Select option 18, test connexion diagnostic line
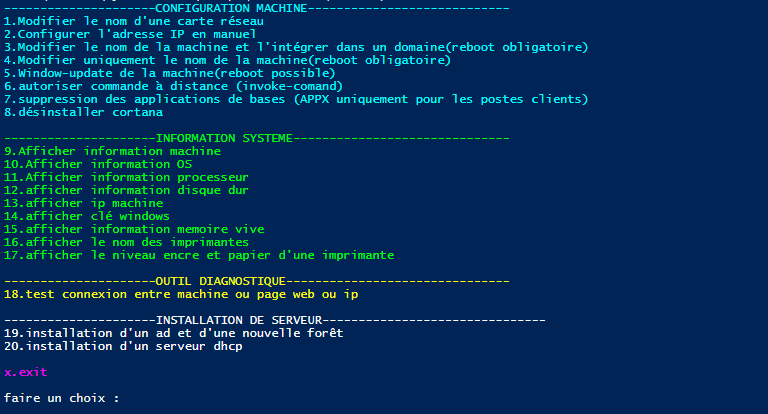 coord(180,294)
